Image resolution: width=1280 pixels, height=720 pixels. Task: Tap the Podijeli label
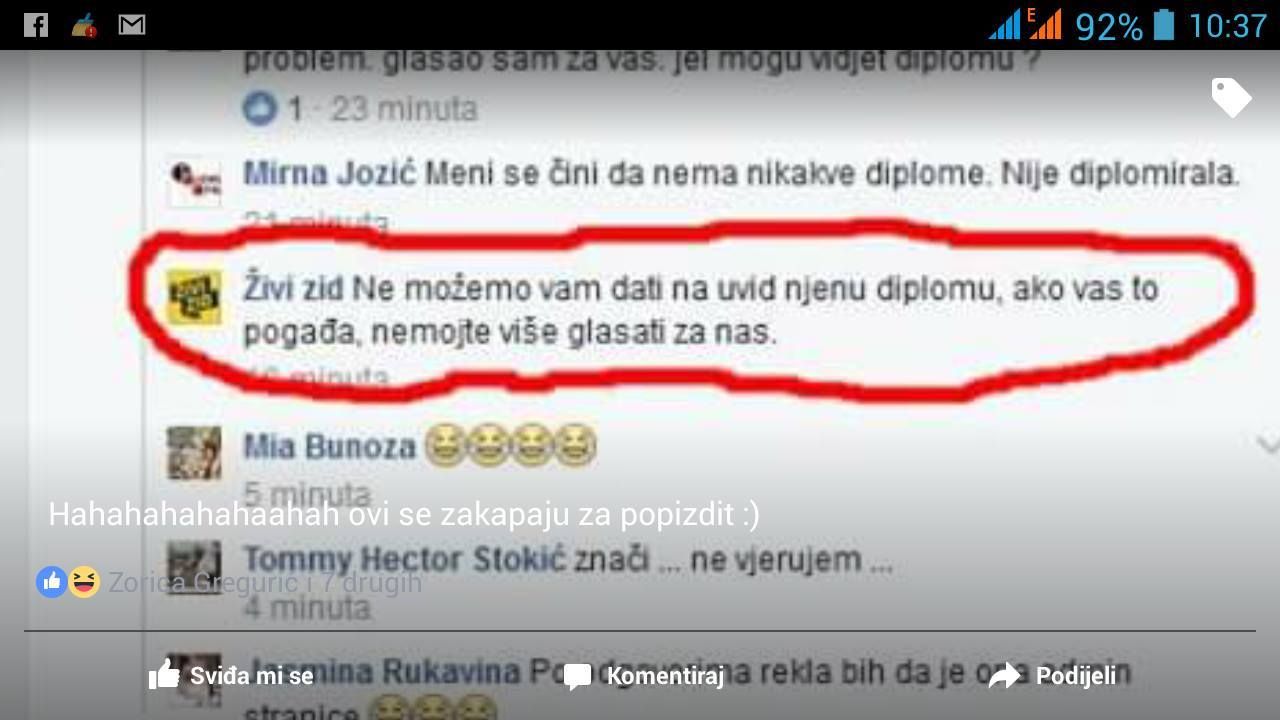(x=1076, y=676)
